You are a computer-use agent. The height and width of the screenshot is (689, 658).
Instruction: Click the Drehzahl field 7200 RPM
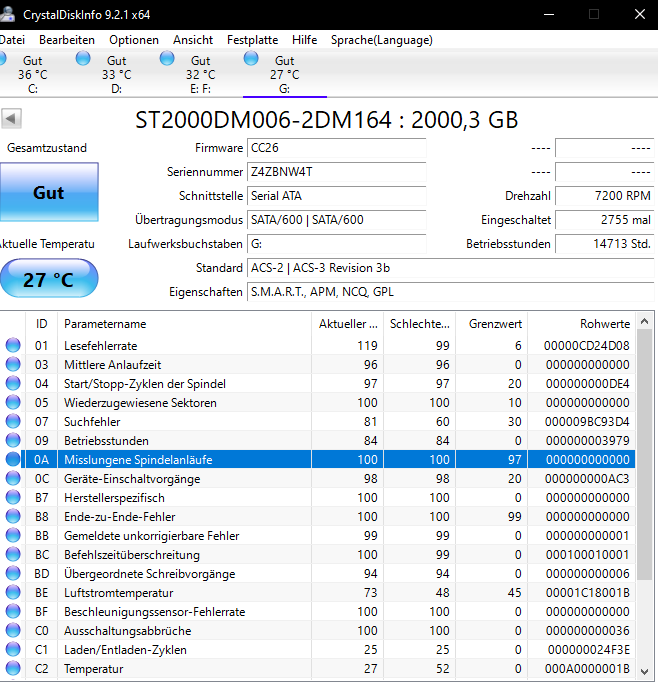coord(605,196)
